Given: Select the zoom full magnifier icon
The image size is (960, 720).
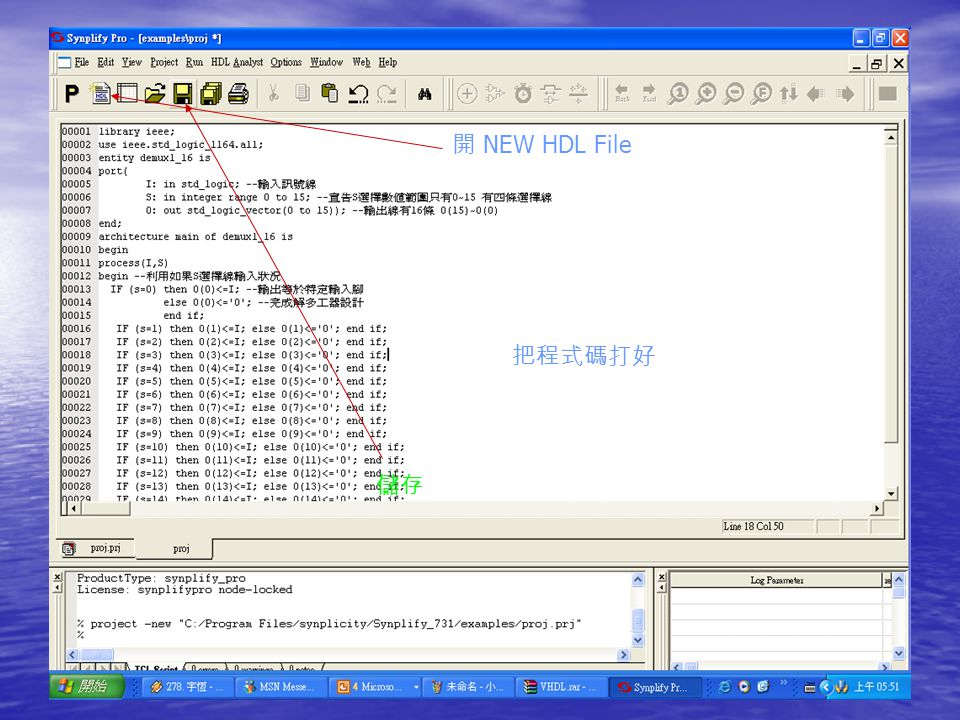Looking at the screenshot, I should [761, 94].
